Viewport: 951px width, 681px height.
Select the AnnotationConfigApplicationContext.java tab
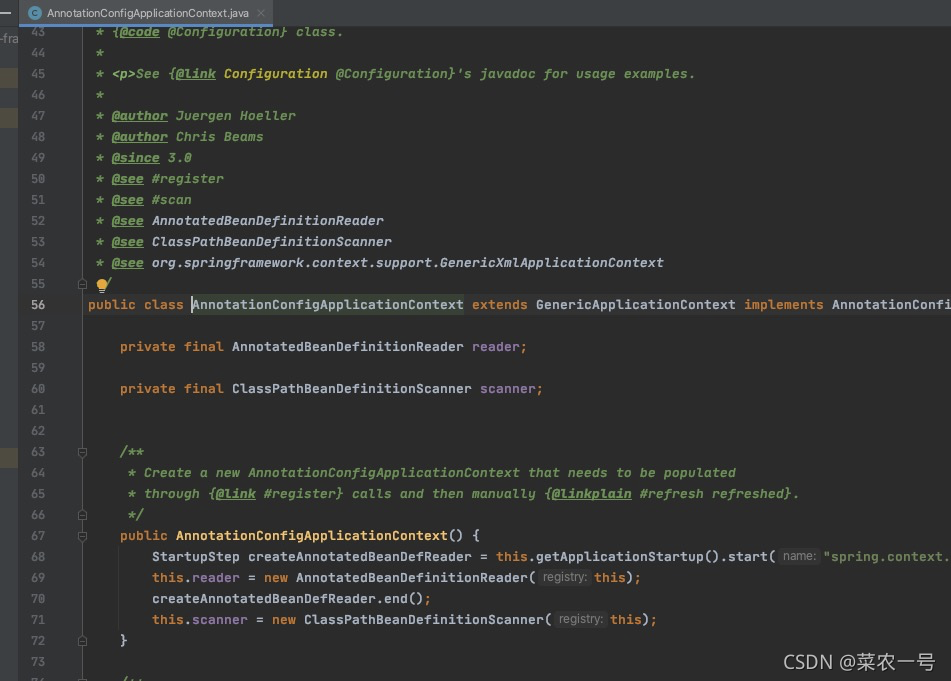(x=146, y=13)
